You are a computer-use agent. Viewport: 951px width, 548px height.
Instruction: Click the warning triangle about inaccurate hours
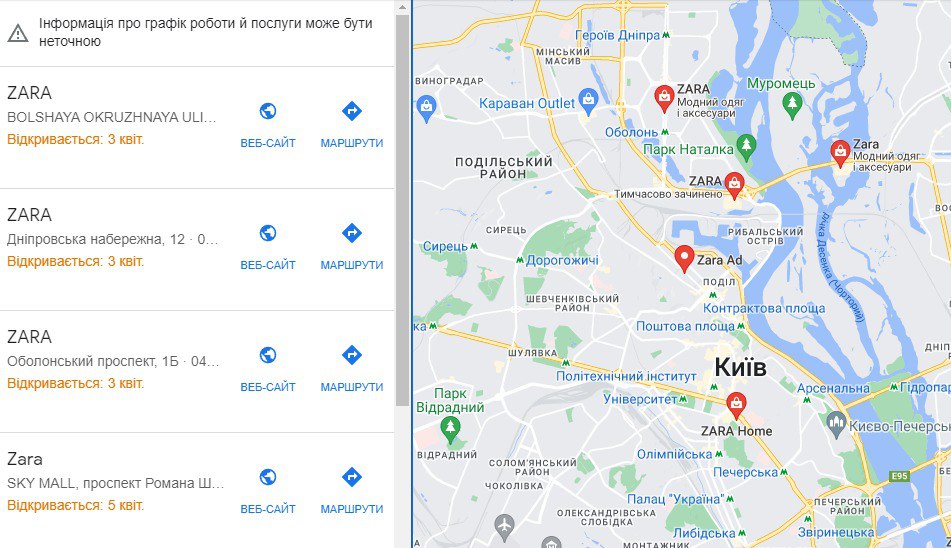click(x=18, y=33)
